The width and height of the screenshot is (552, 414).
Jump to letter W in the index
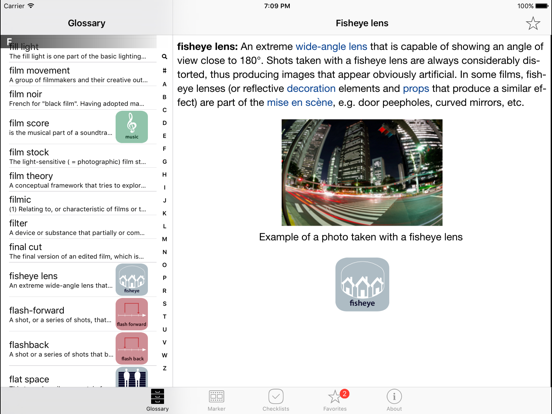pos(164,355)
